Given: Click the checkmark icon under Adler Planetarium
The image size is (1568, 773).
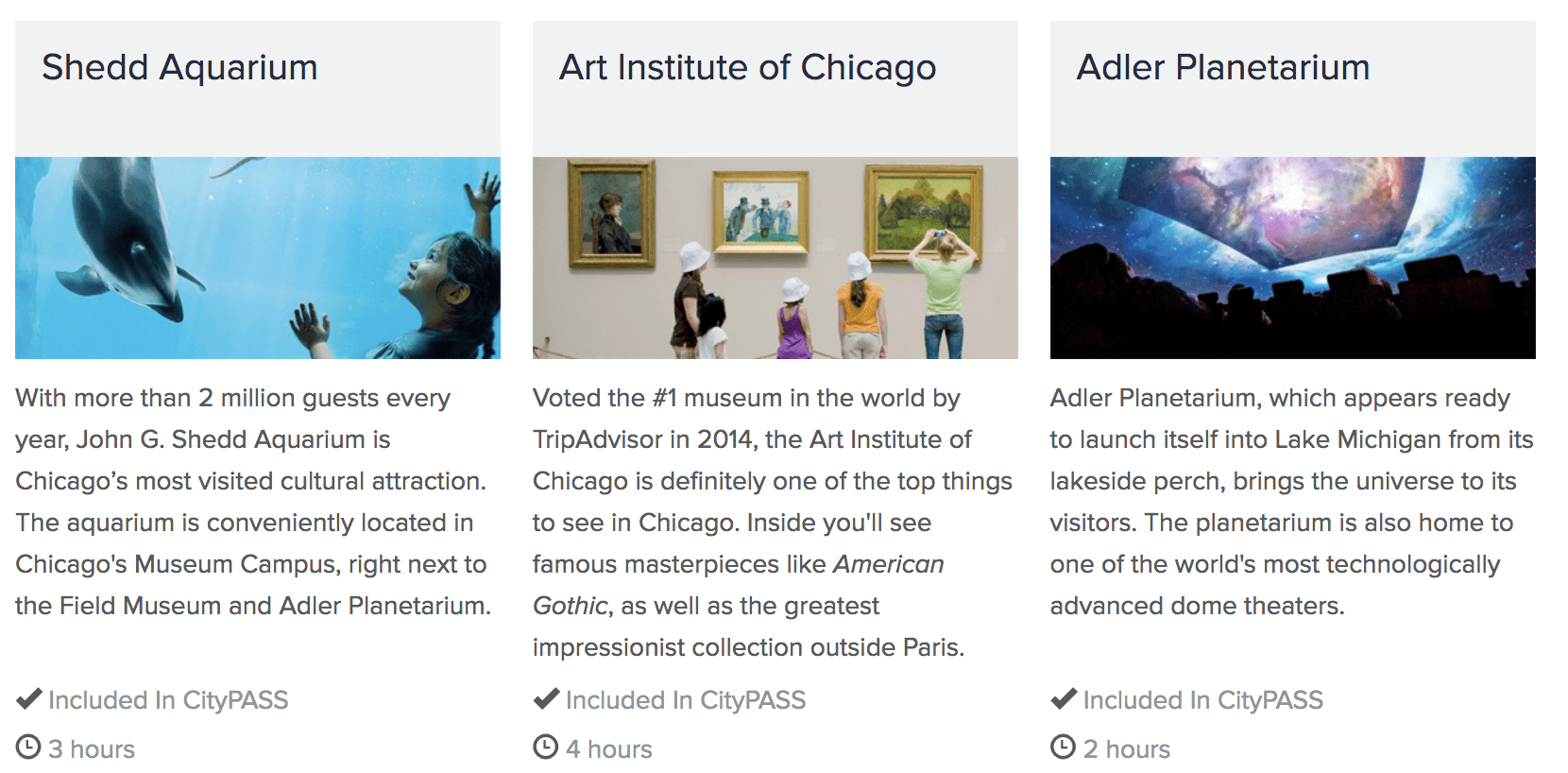Looking at the screenshot, I should (1065, 699).
